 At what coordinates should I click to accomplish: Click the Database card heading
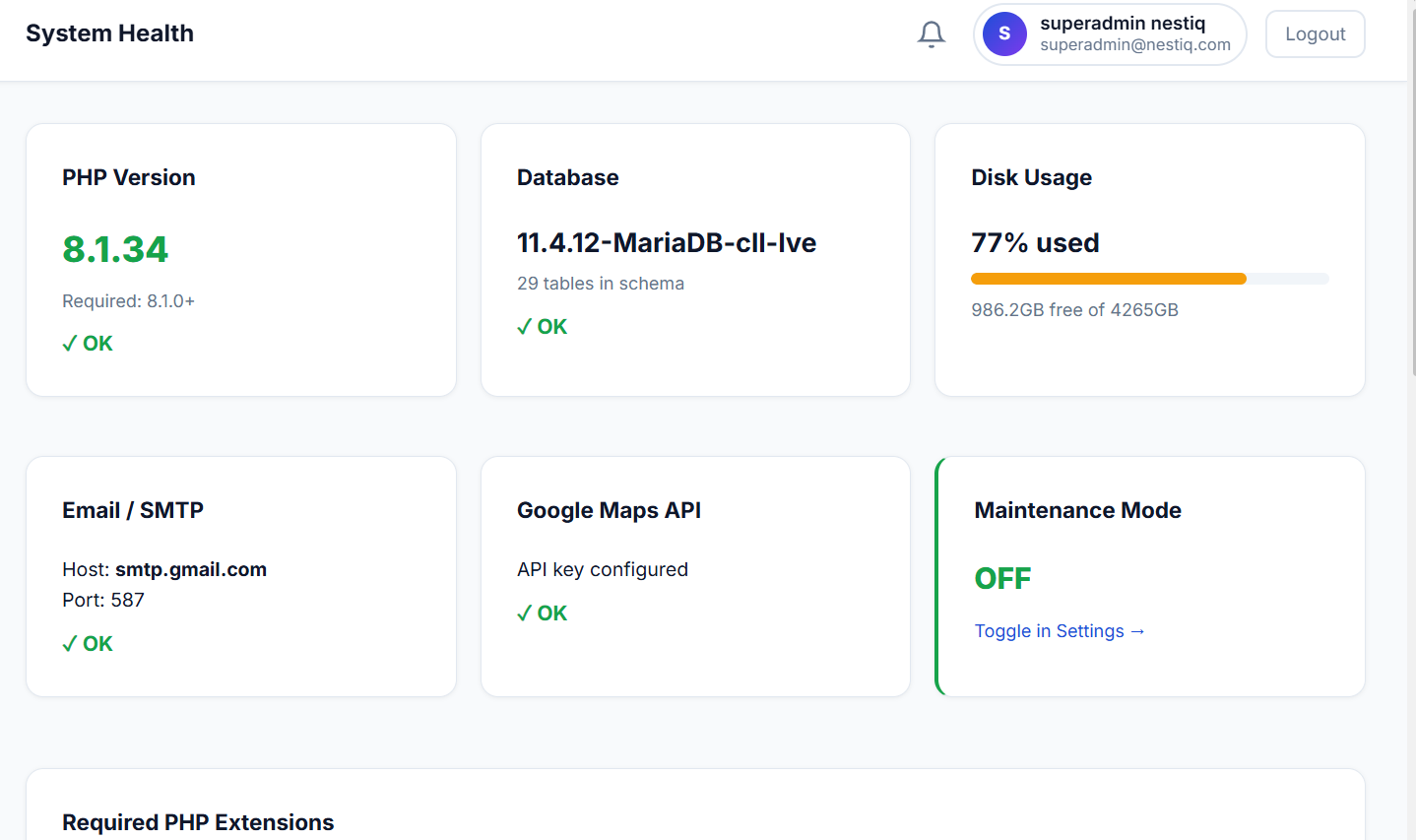coord(568,177)
